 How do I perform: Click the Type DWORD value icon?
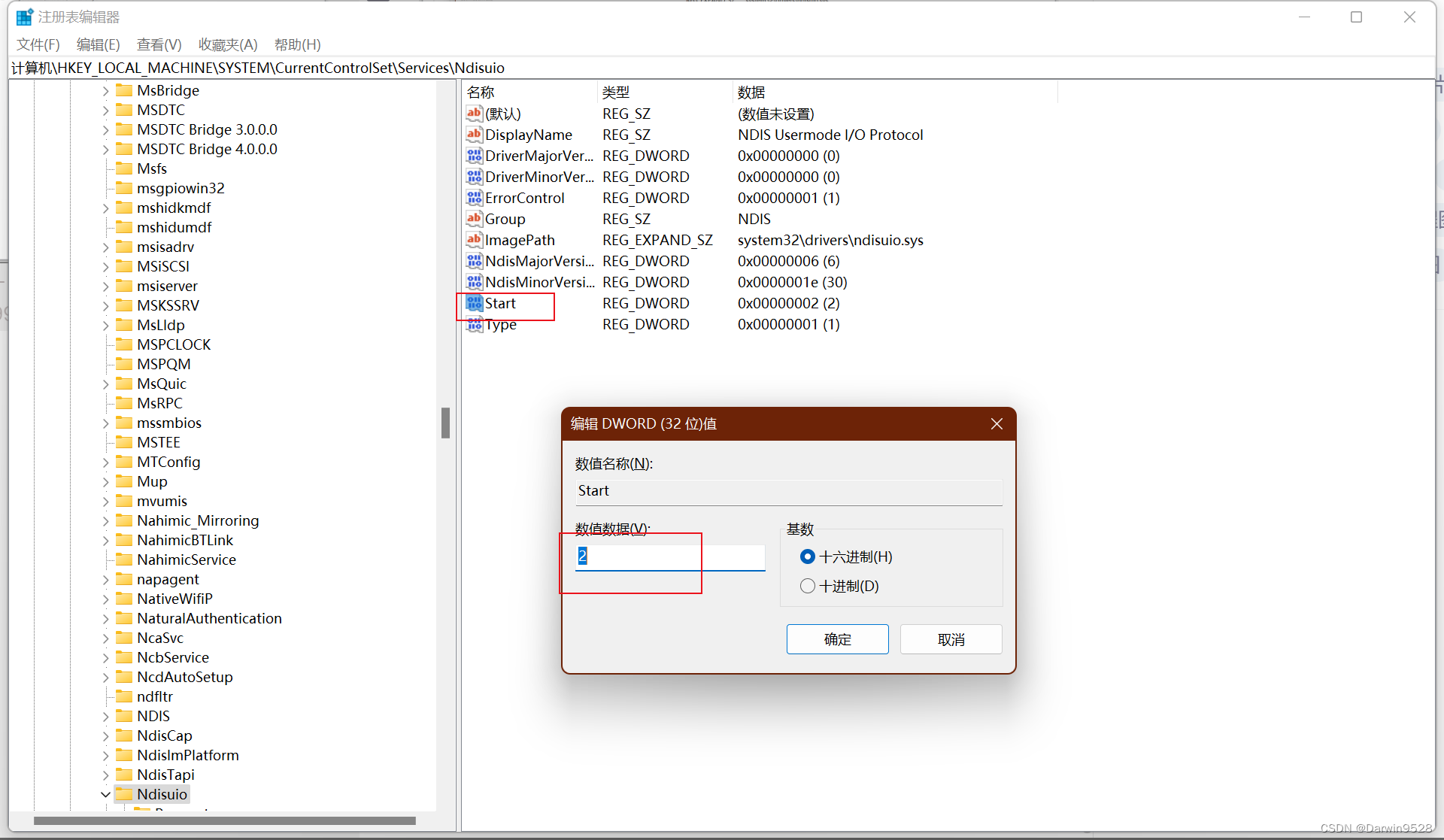click(x=474, y=324)
